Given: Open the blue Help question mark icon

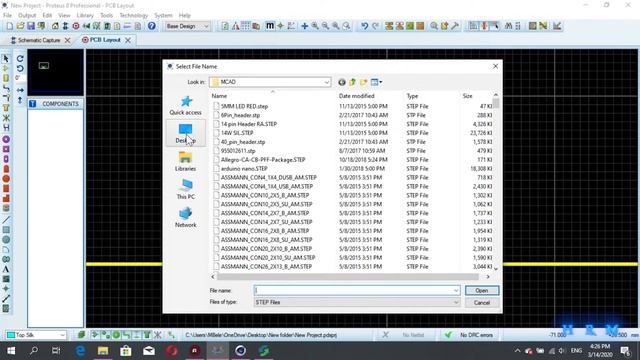Looking at the screenshot, I should pos(151,26).
